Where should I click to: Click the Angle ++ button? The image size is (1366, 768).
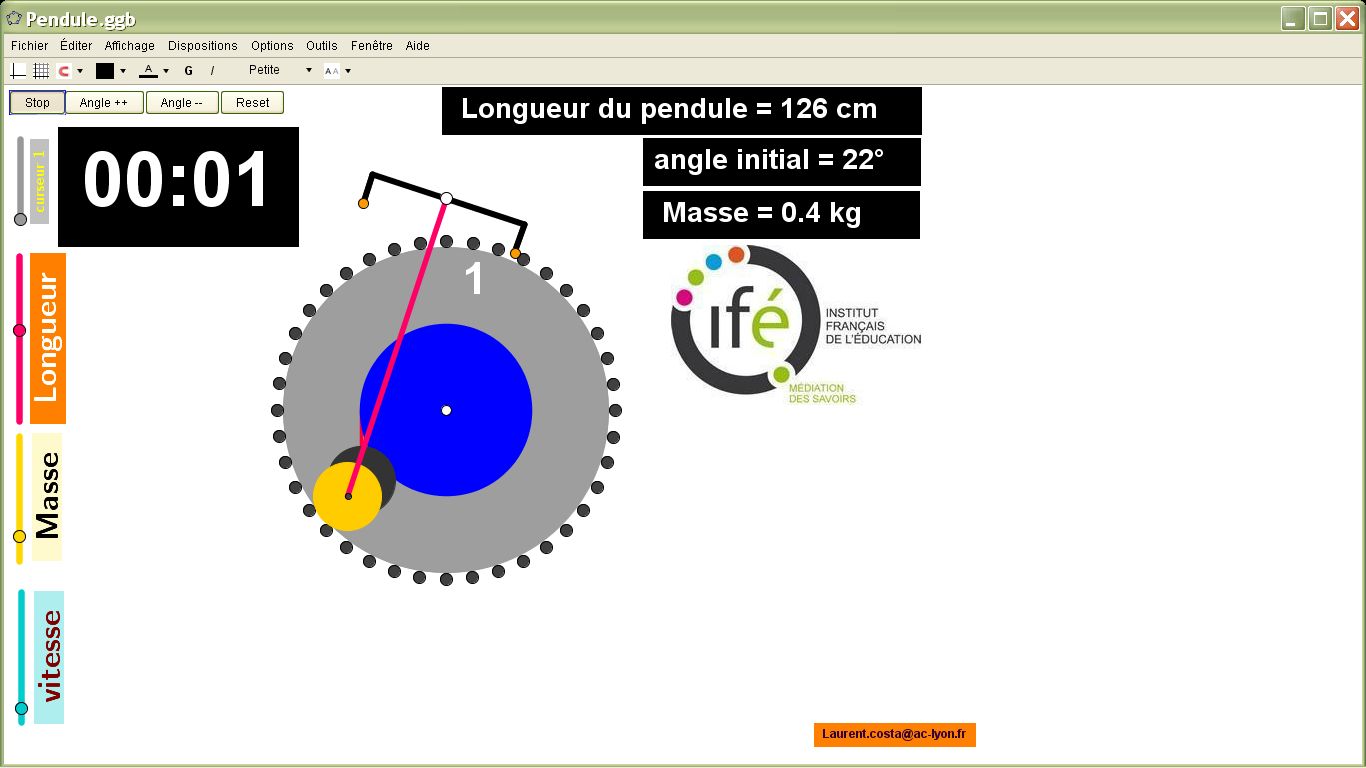coord(104,103)
